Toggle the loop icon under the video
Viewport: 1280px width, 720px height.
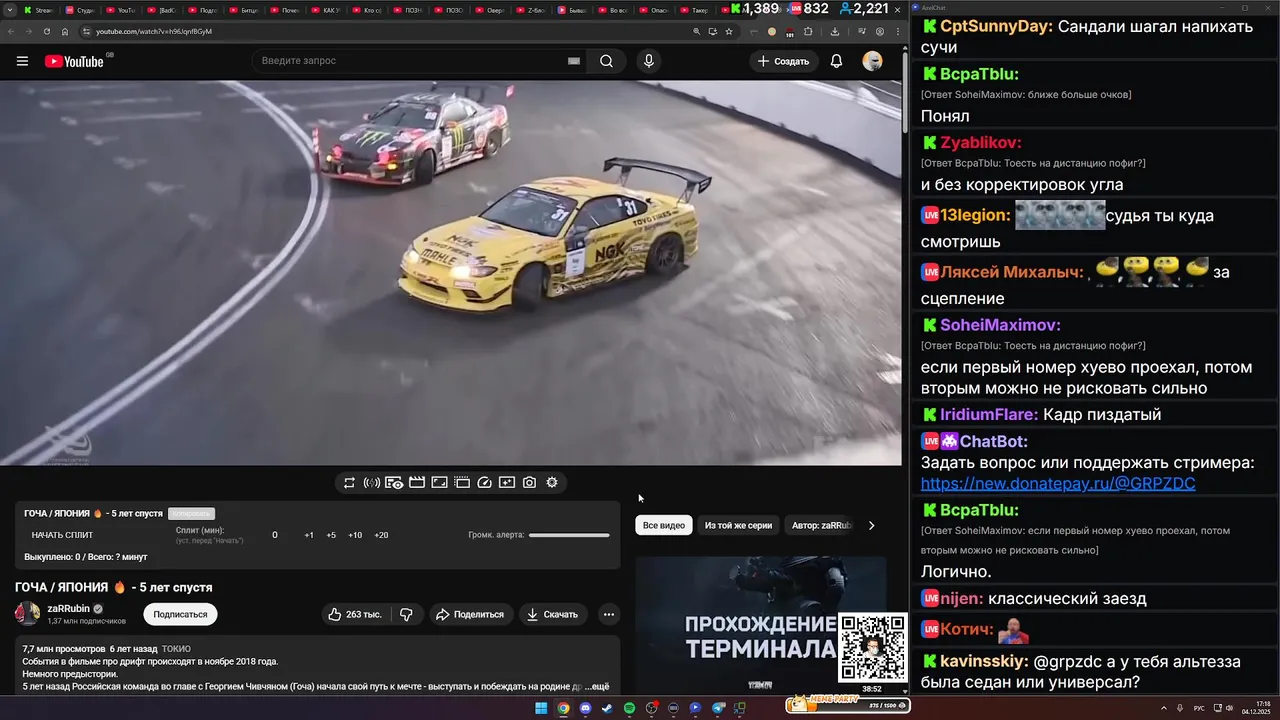tap(349, 482)
